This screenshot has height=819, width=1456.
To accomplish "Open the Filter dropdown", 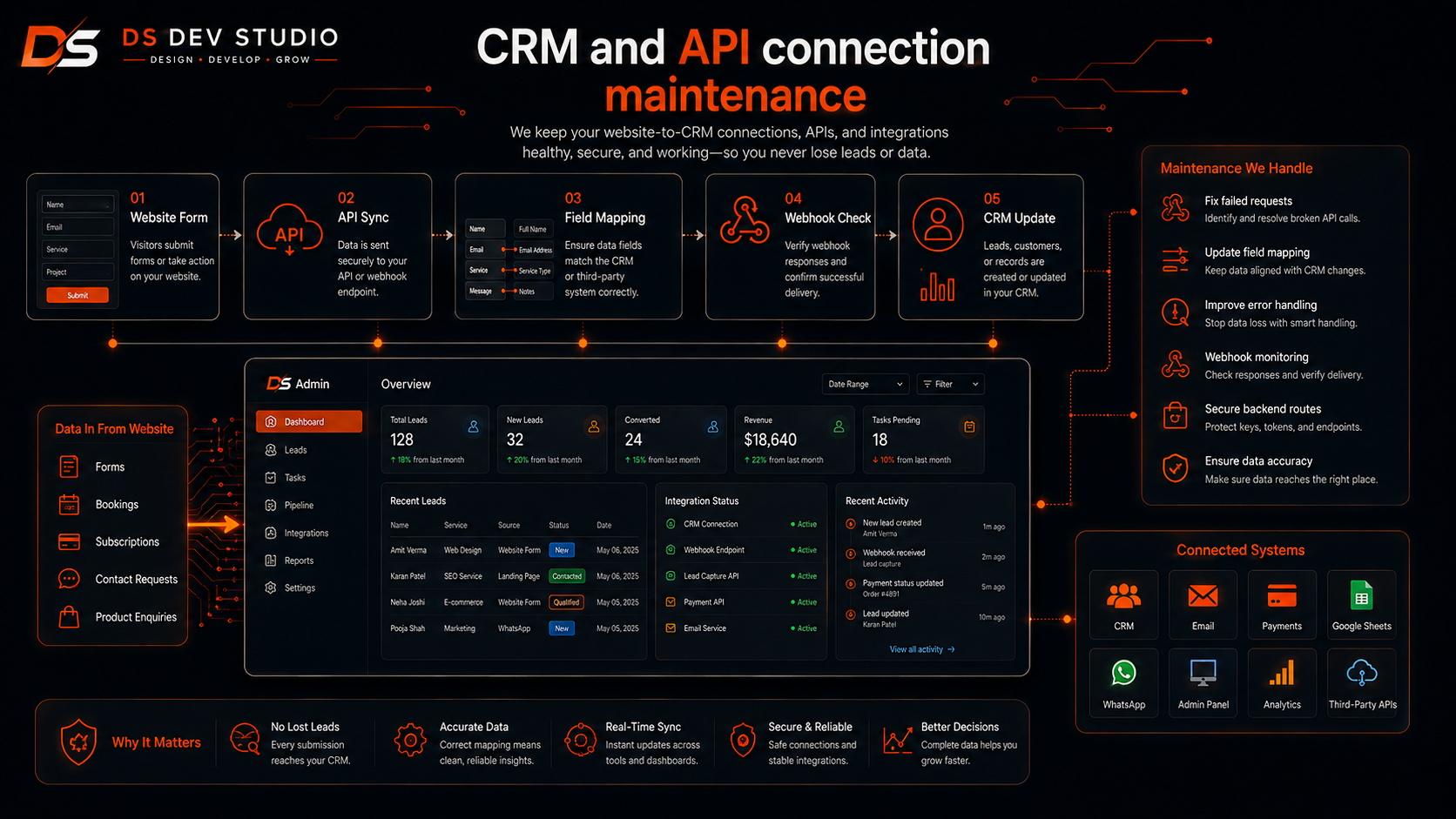I will coord(951,384).
